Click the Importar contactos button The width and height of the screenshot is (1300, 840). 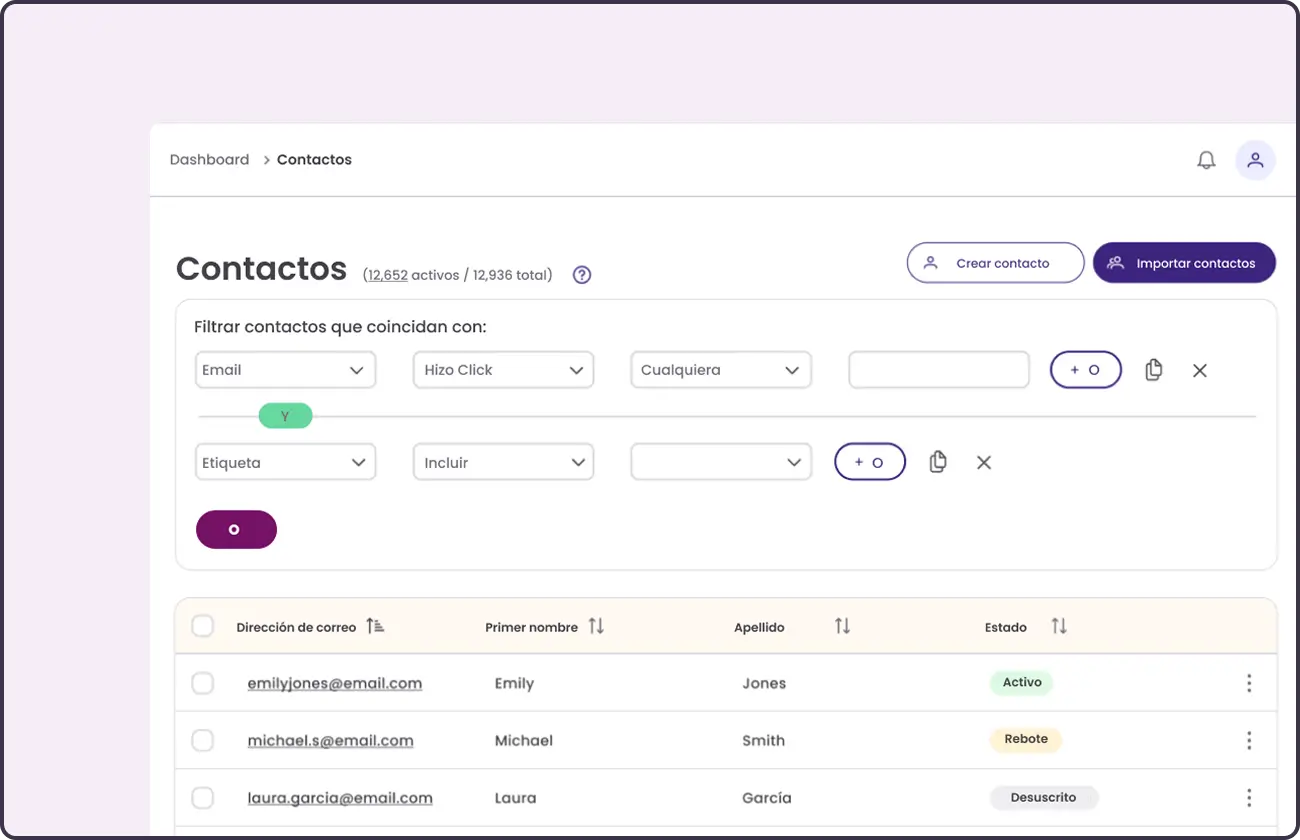[x=1184, y=262]
